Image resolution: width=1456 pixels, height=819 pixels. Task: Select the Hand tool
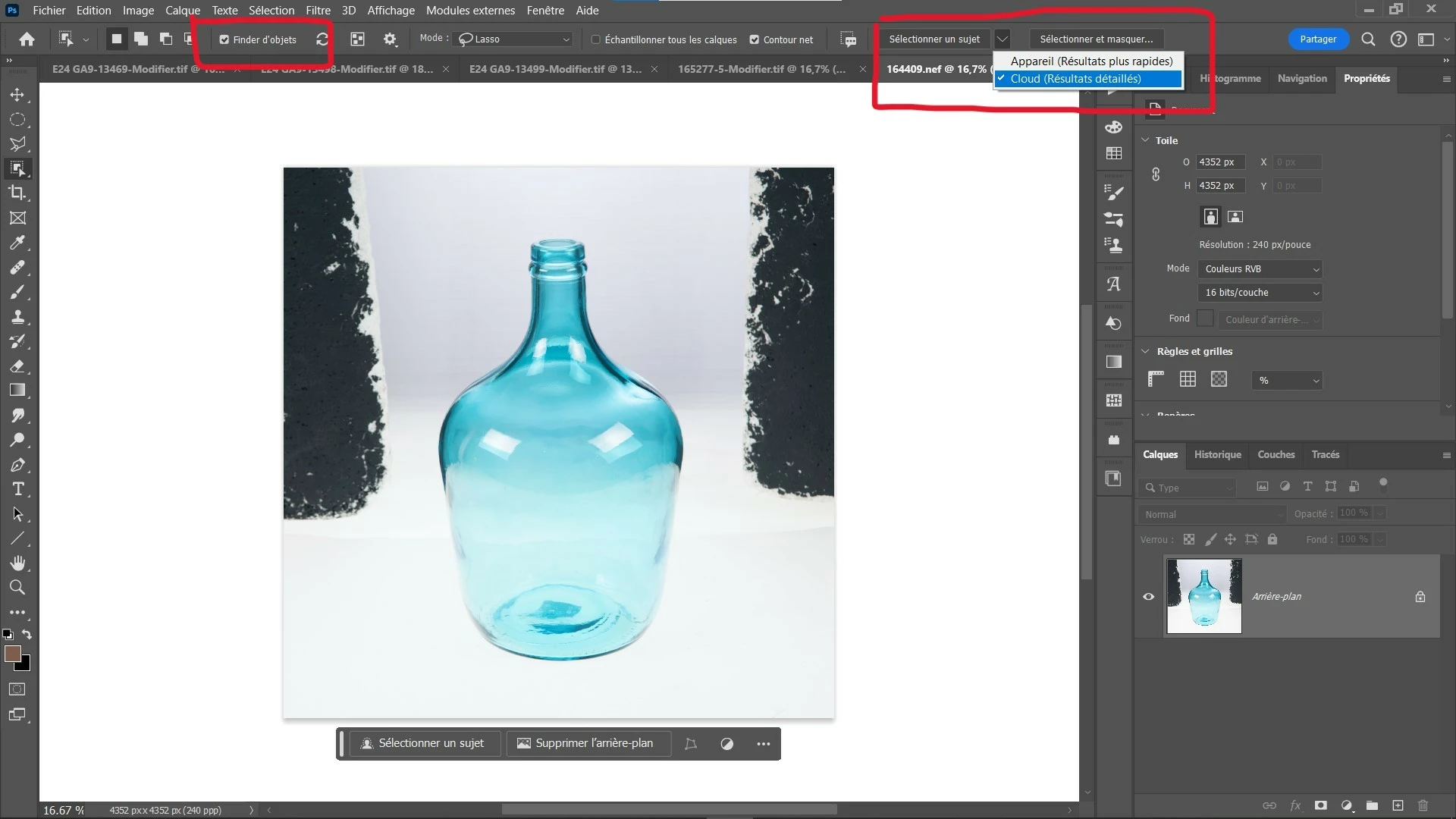pyautogui.click(x=17, y=563)
